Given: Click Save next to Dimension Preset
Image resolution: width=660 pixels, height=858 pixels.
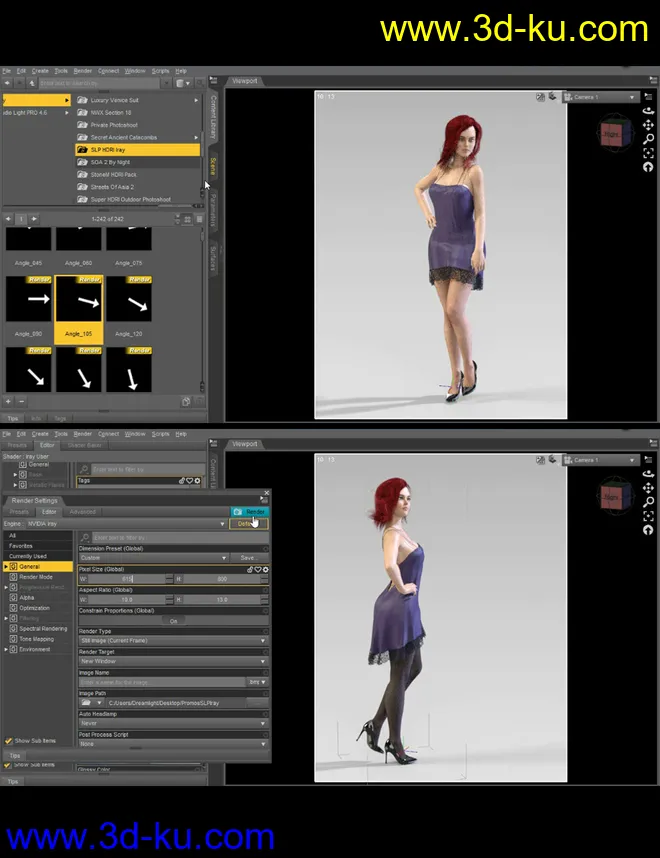Looking at the screenshot, I should [246, 558].
